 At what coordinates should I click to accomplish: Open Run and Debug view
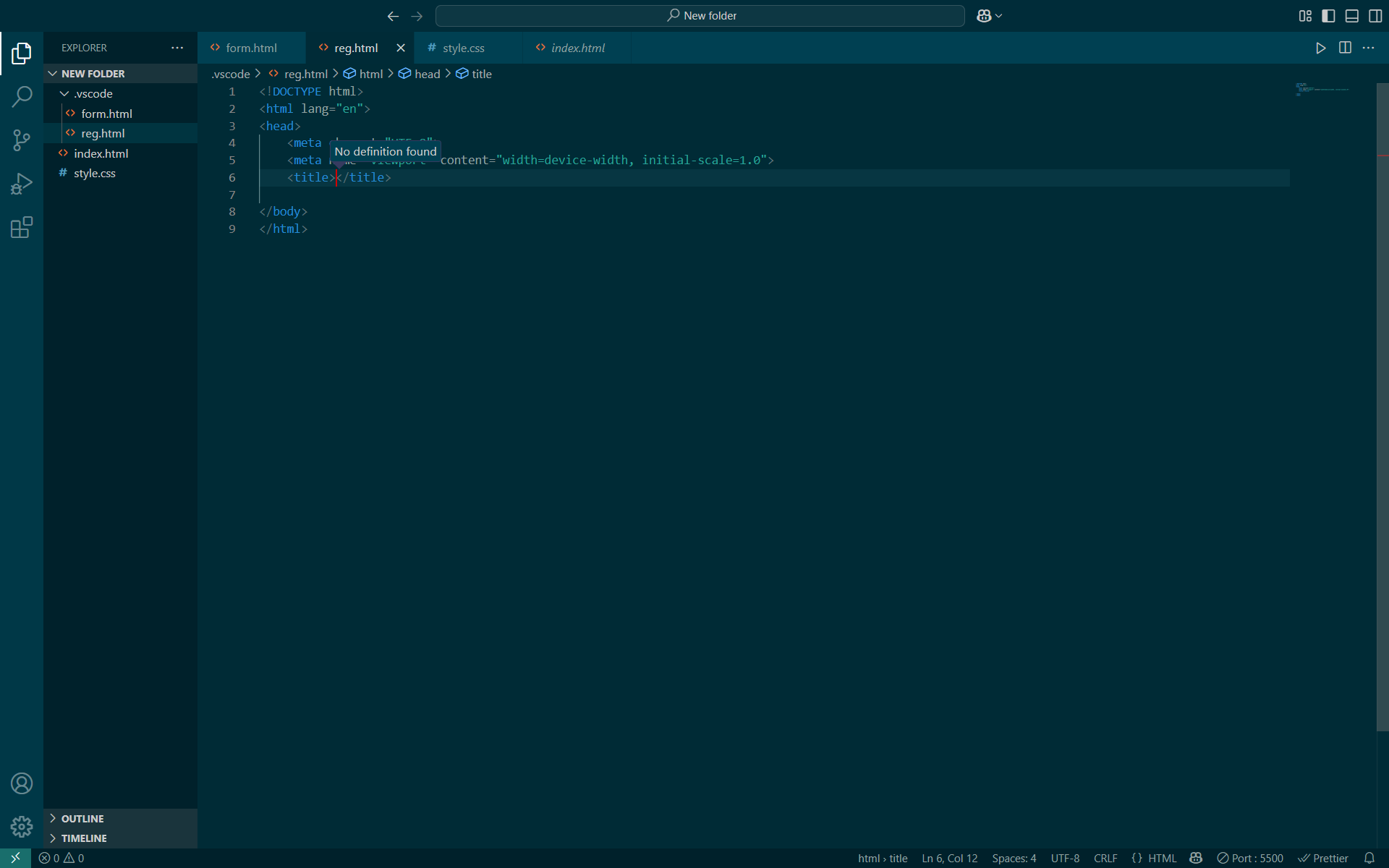coord(22,184)
